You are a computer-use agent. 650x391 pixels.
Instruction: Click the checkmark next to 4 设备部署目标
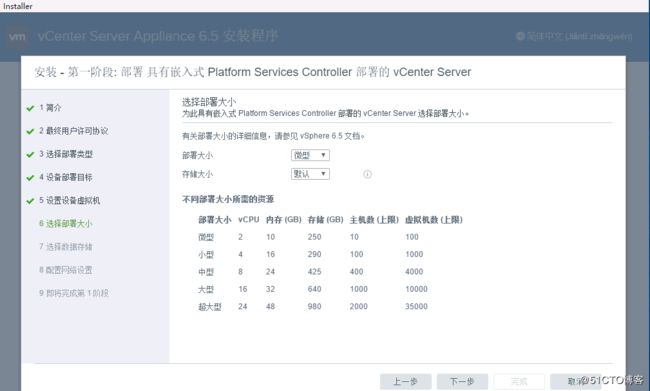coord(30,178)
